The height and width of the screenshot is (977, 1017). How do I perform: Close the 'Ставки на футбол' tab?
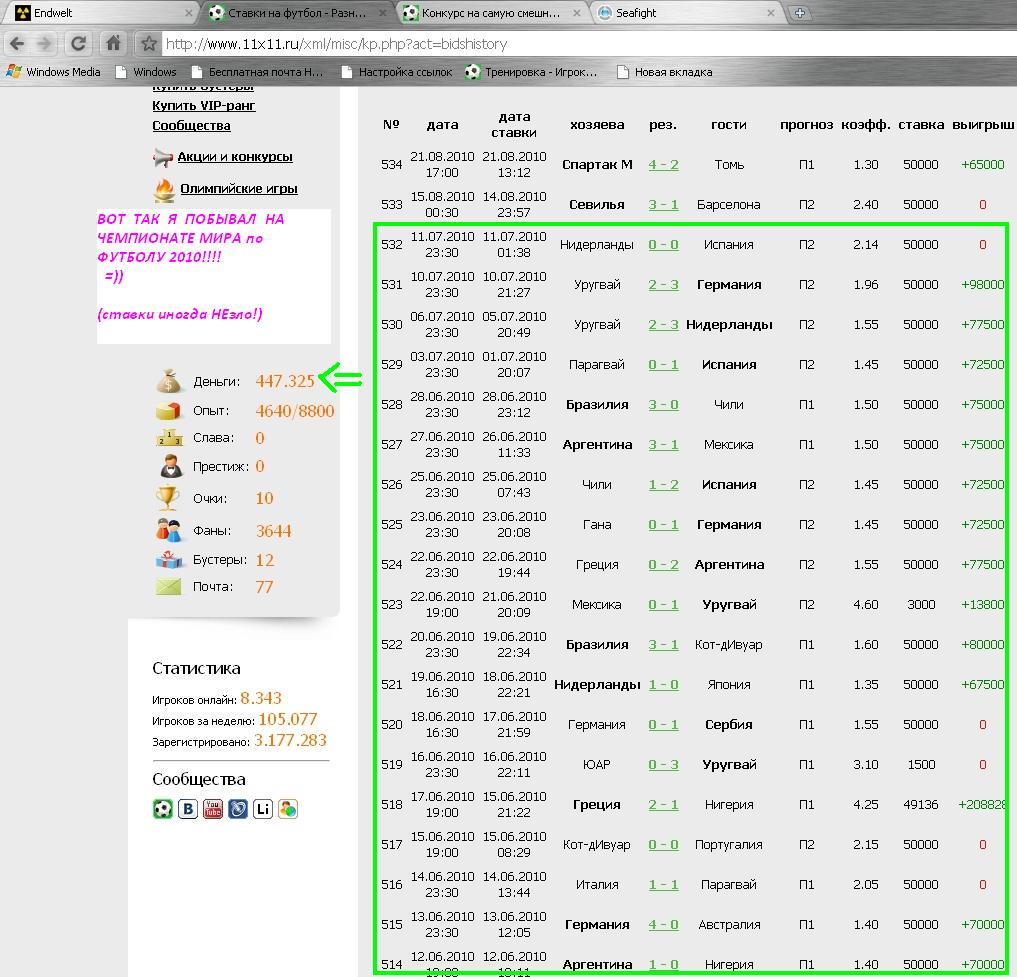384,13
